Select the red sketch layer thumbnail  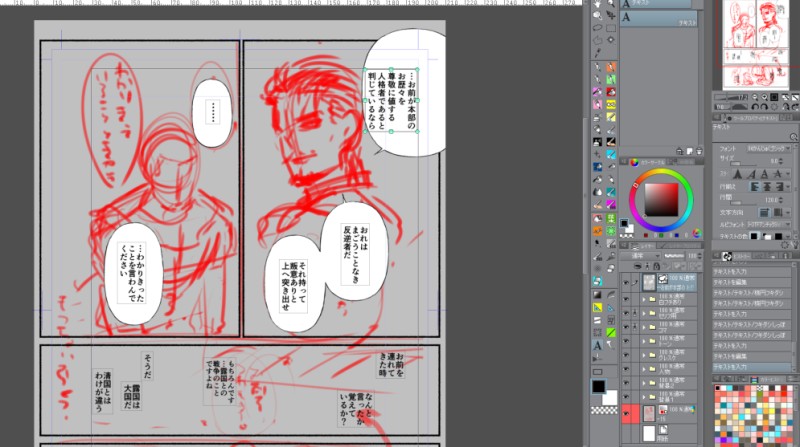tap(648, 413)
